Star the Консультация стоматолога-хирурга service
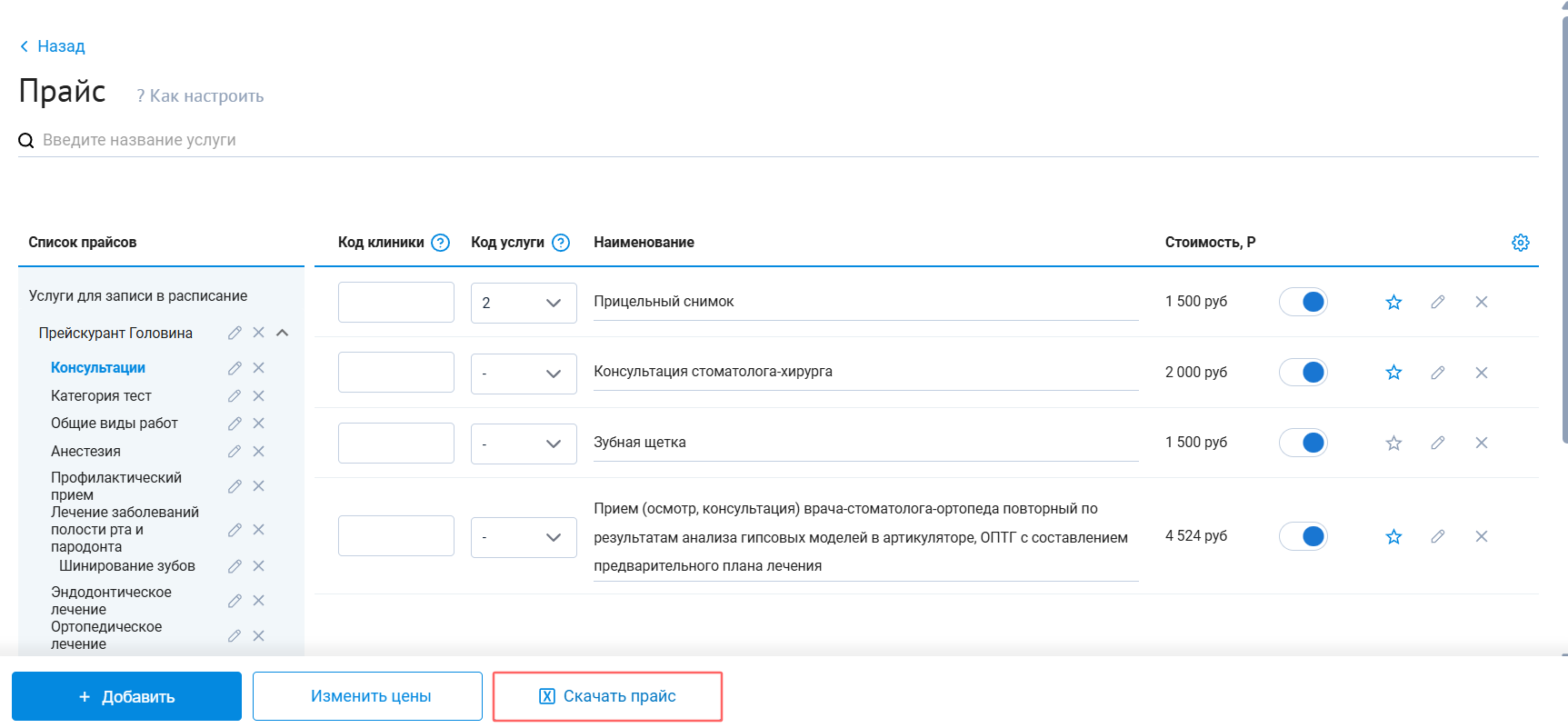 tap(1393, 373)
